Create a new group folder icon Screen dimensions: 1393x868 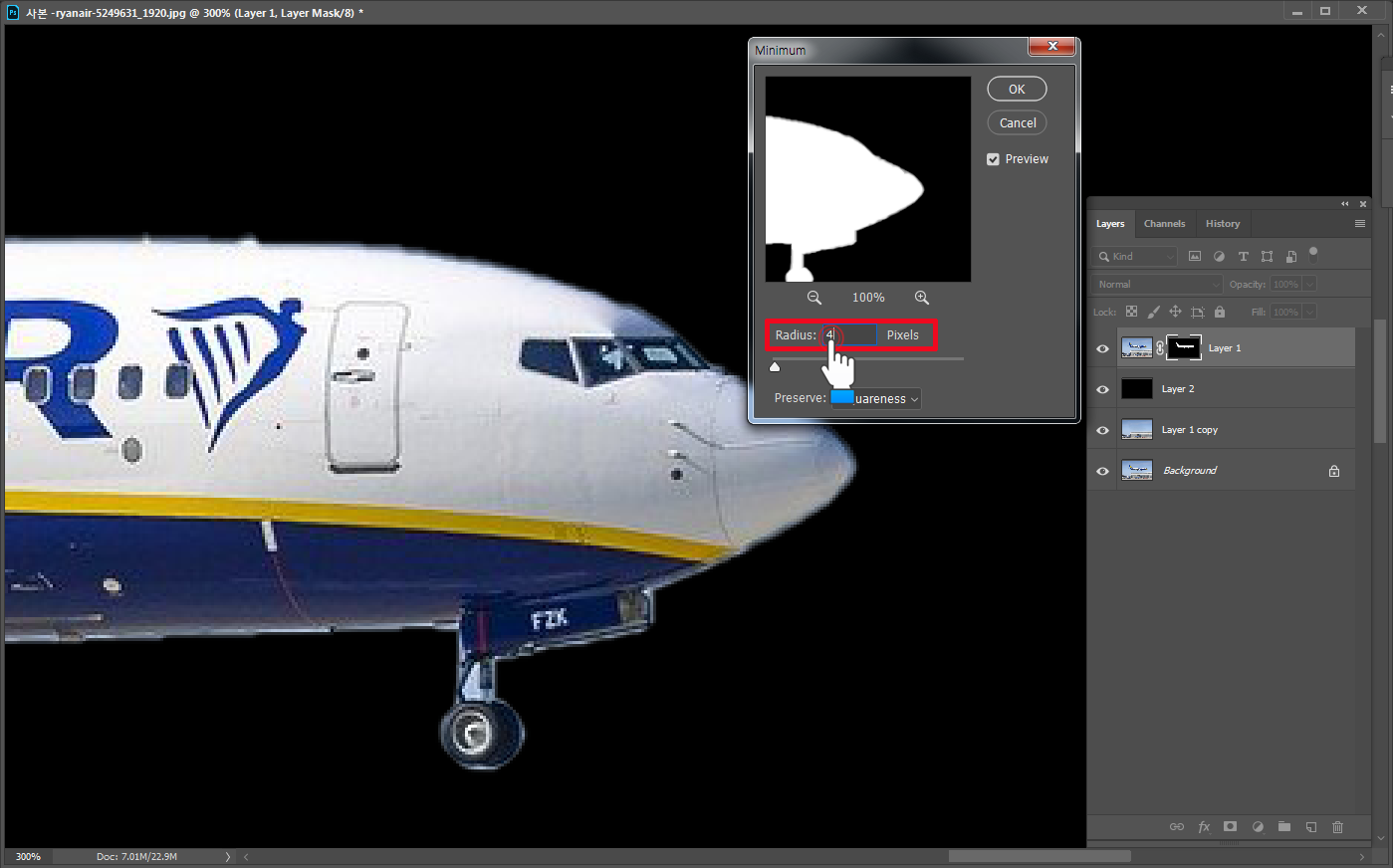tap(1284, 827)
